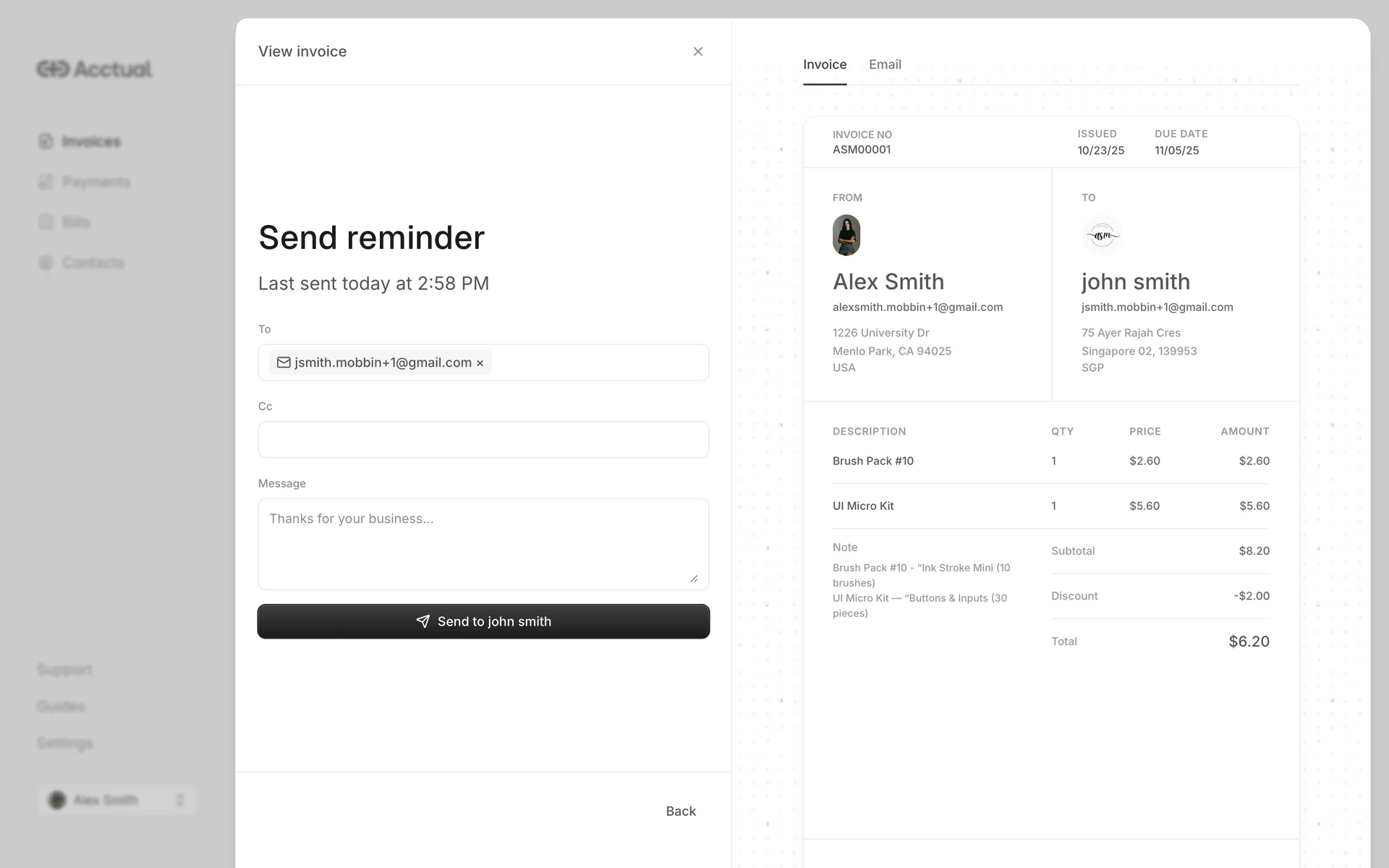
Task: Switch to the Email tab
Action: coord(885,64)
